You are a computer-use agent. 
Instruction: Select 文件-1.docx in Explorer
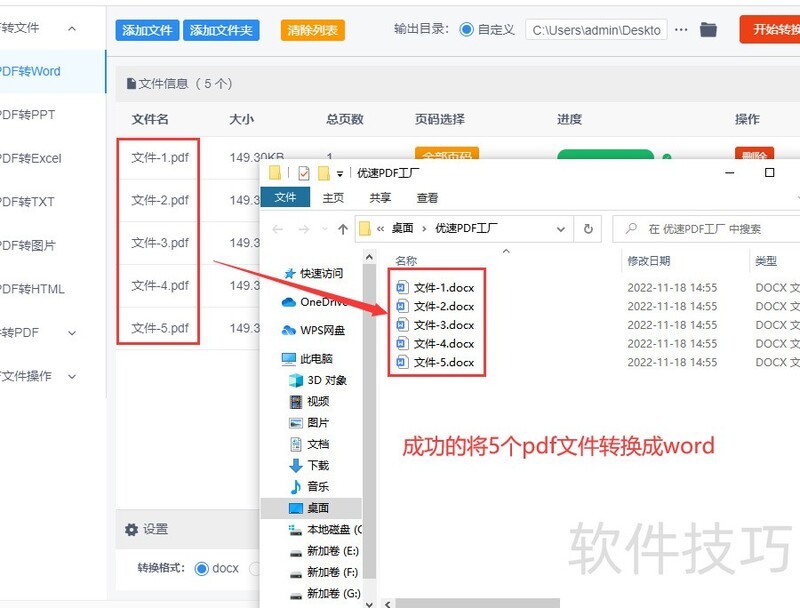(436, 288)
